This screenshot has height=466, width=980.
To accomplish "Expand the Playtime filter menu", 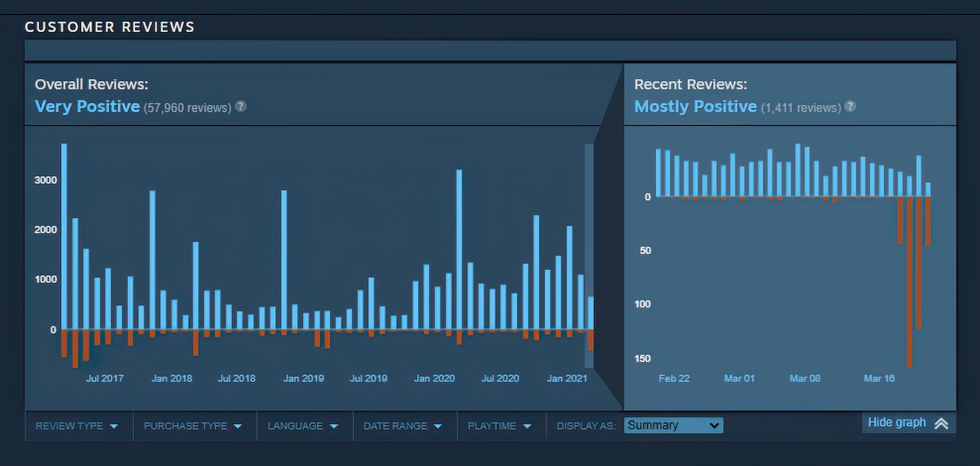I will click(x=499, y=426).
